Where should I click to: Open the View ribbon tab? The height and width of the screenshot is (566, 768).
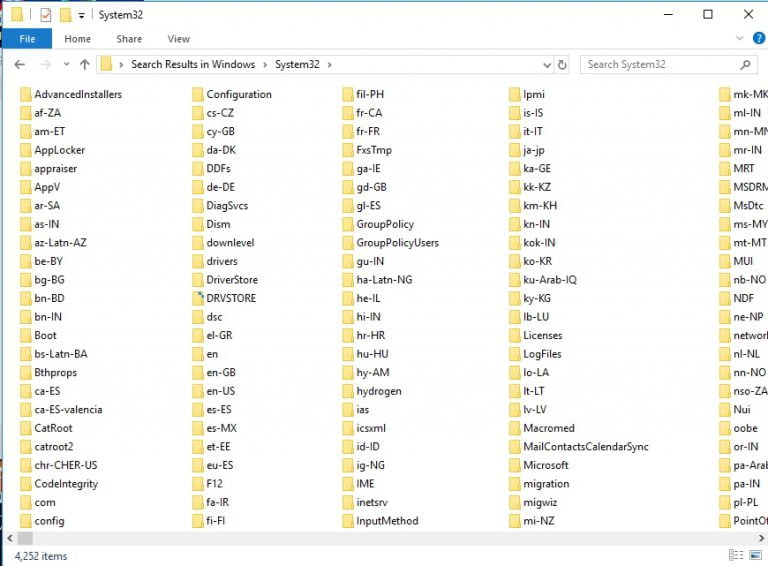point(179,39)
